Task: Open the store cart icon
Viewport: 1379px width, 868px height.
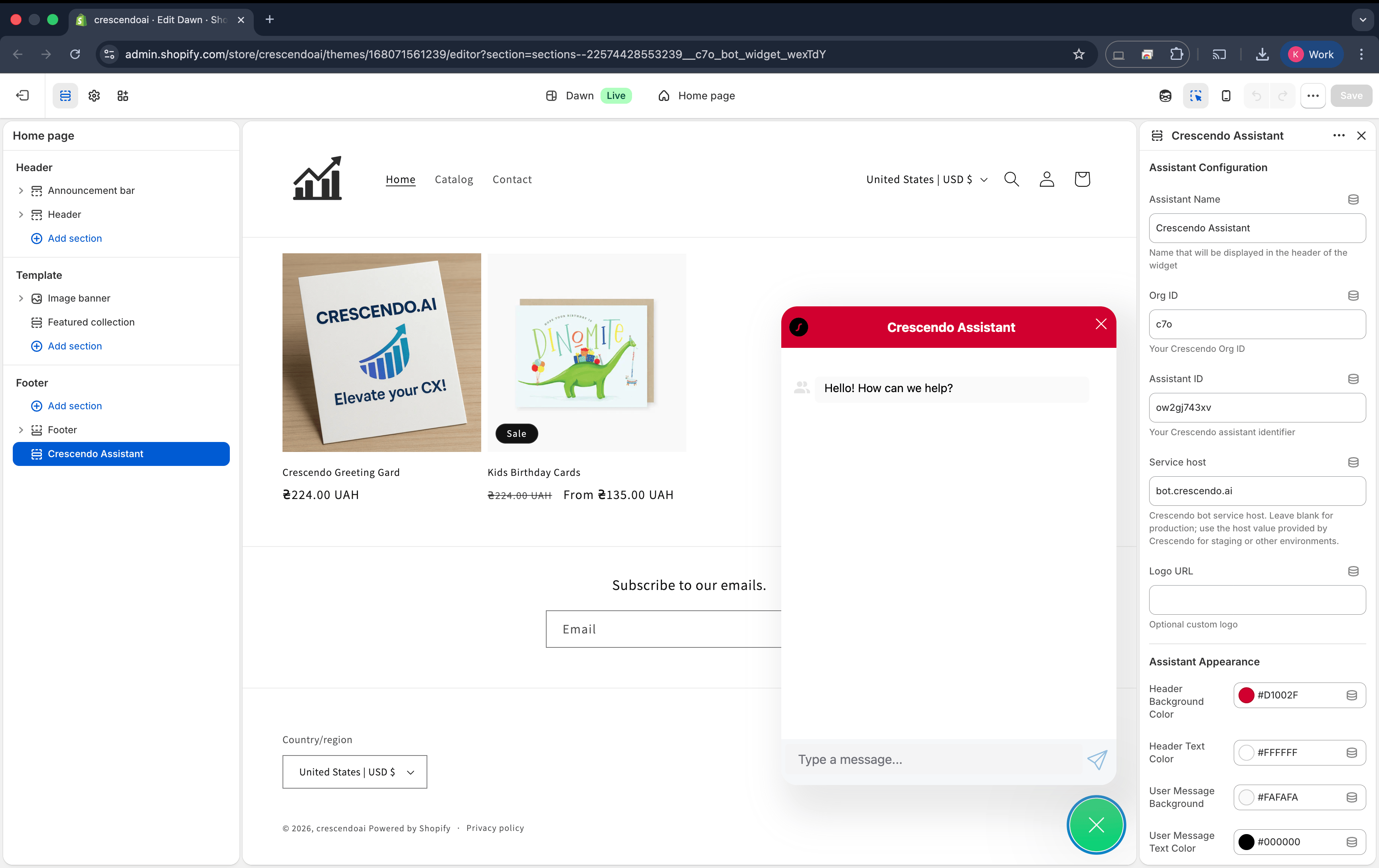Action: 1082,180
